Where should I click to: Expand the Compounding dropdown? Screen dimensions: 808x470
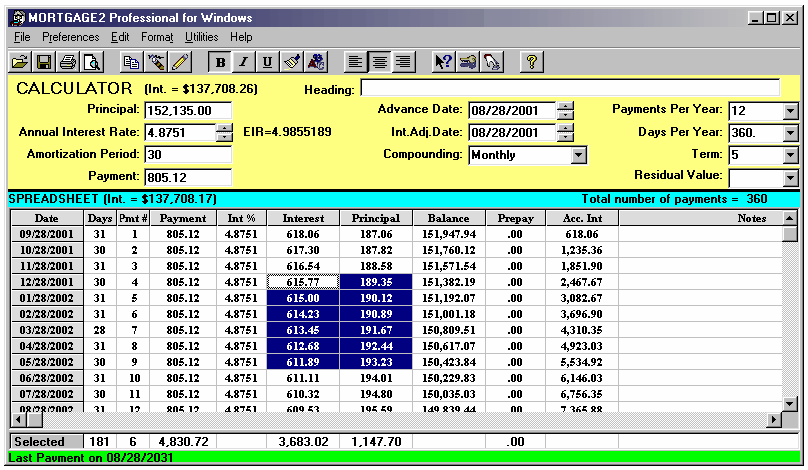[x=578, y=155]
